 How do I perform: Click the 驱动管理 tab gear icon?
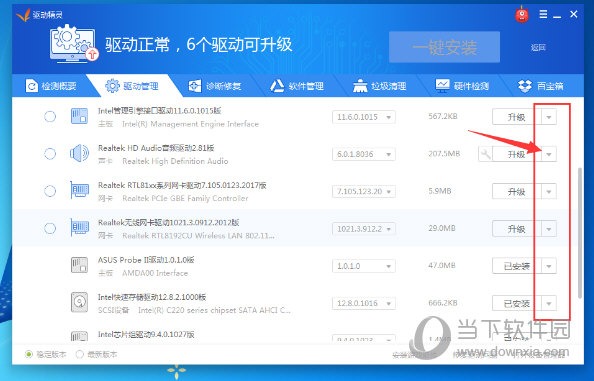[x=112, y=86]
